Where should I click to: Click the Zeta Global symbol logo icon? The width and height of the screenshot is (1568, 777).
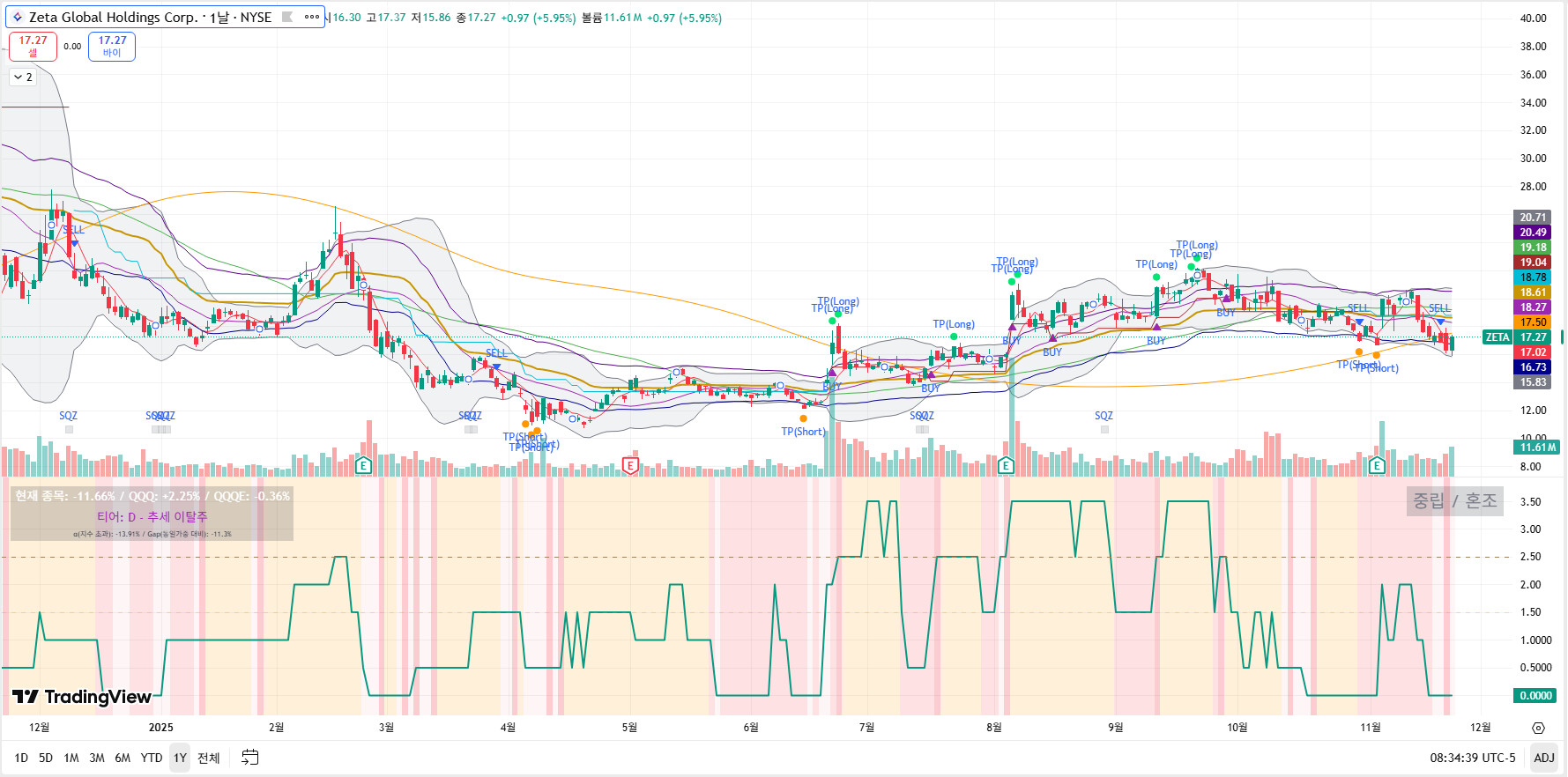(17, 17)
